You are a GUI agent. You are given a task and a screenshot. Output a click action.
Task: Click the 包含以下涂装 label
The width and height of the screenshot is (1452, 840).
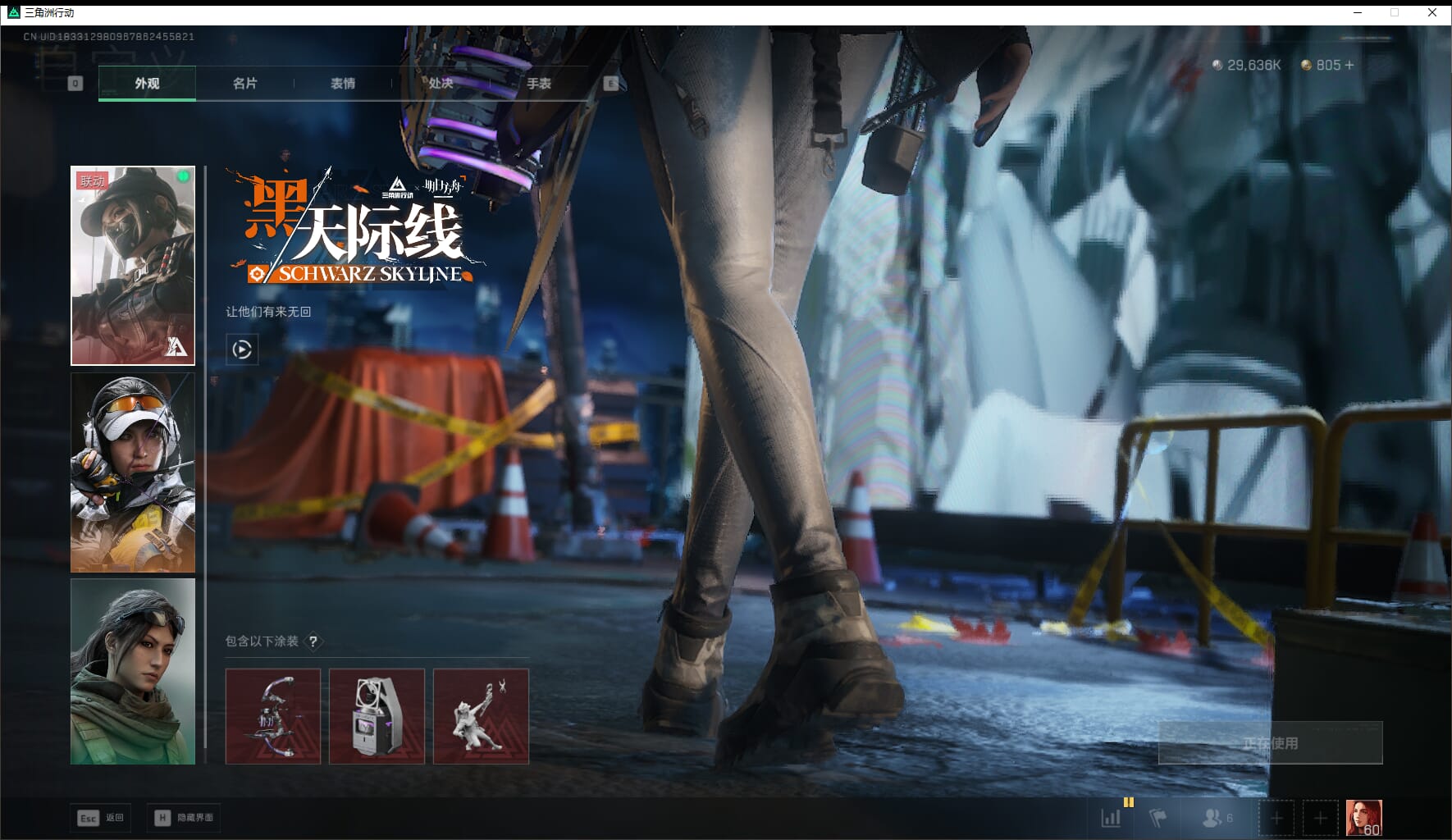point(262,641)
